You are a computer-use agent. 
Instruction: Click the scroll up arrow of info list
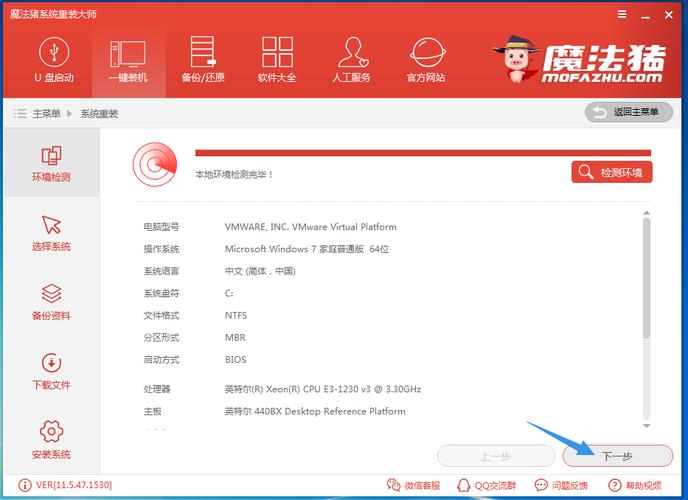pos(646,213)
